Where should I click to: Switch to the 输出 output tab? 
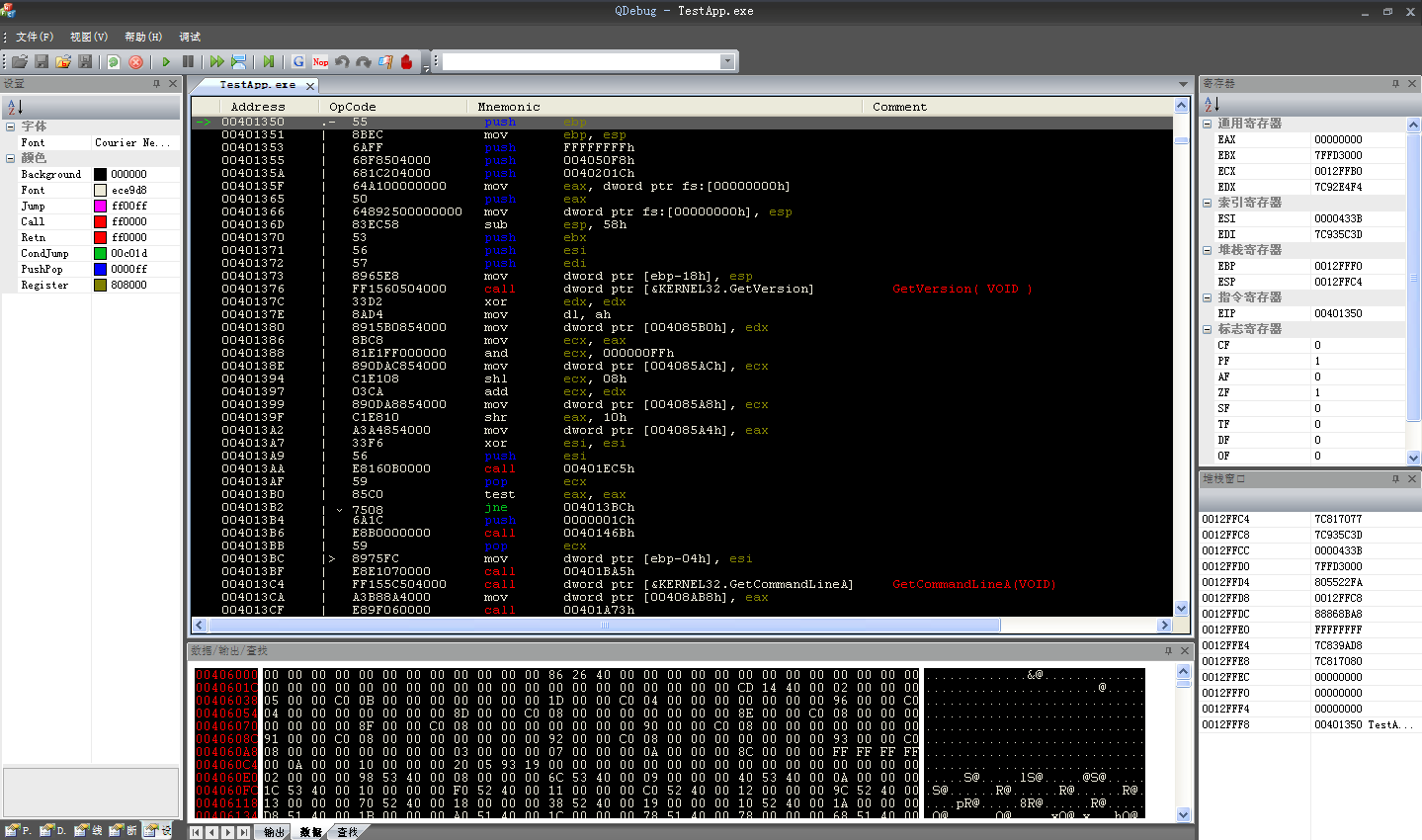pos(274,832)
